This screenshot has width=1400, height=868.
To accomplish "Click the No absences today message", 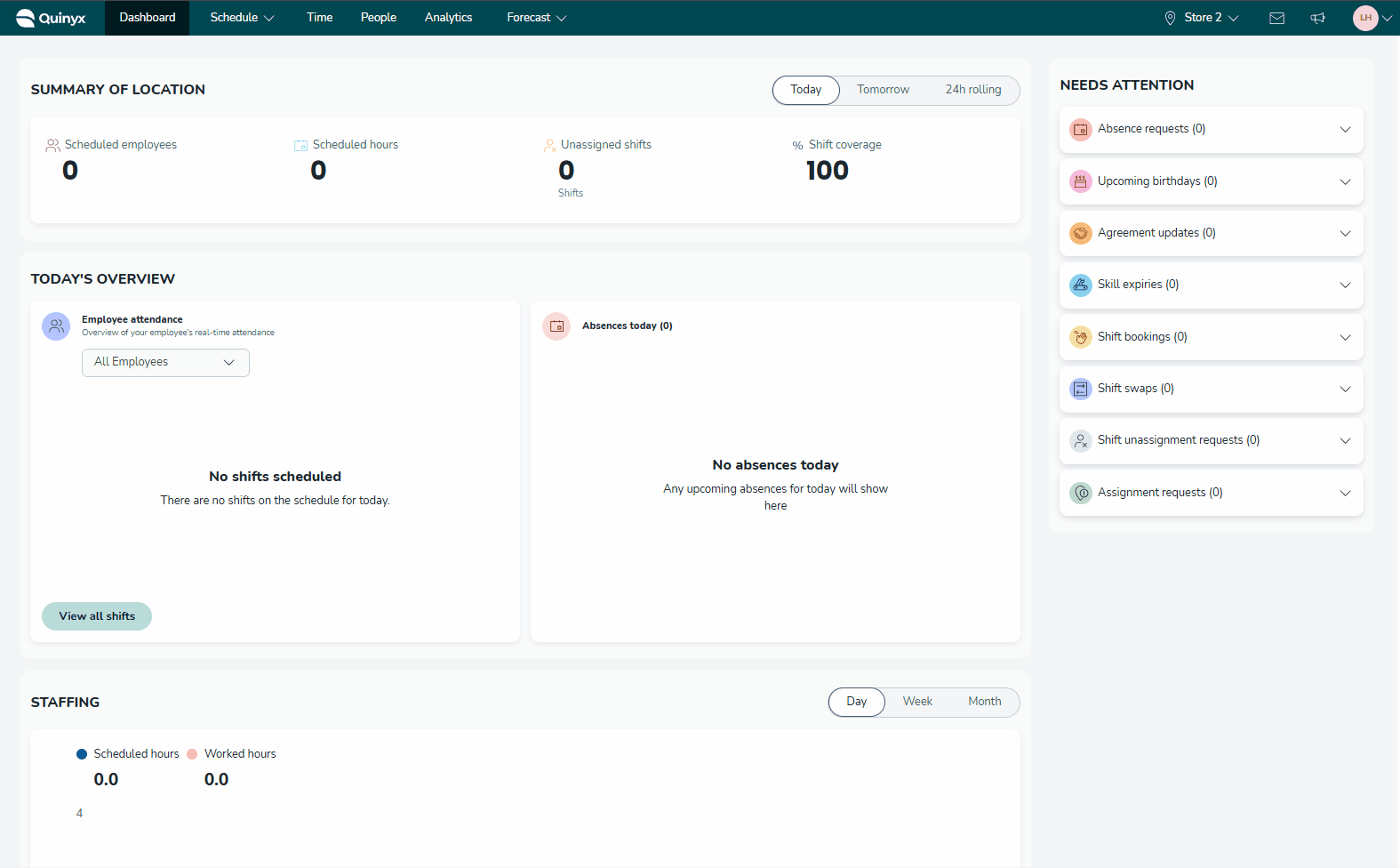I will point(775,465).
